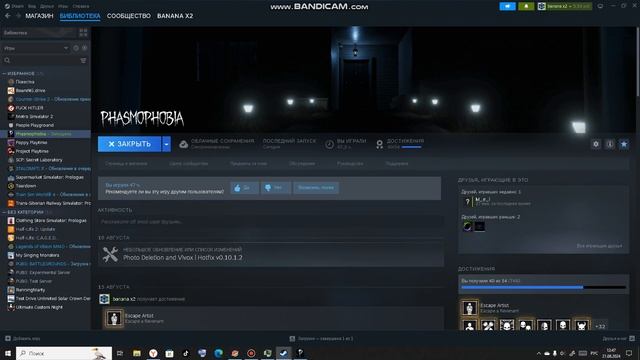Open the МАГАЗИН tab
This screenshot has width=640, height=360.
(39, 16)
